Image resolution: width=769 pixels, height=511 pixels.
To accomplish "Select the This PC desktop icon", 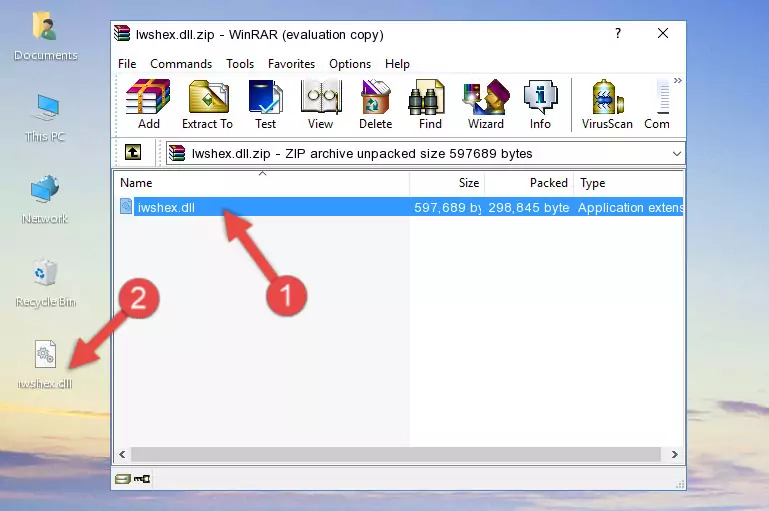I will point(45,118).
